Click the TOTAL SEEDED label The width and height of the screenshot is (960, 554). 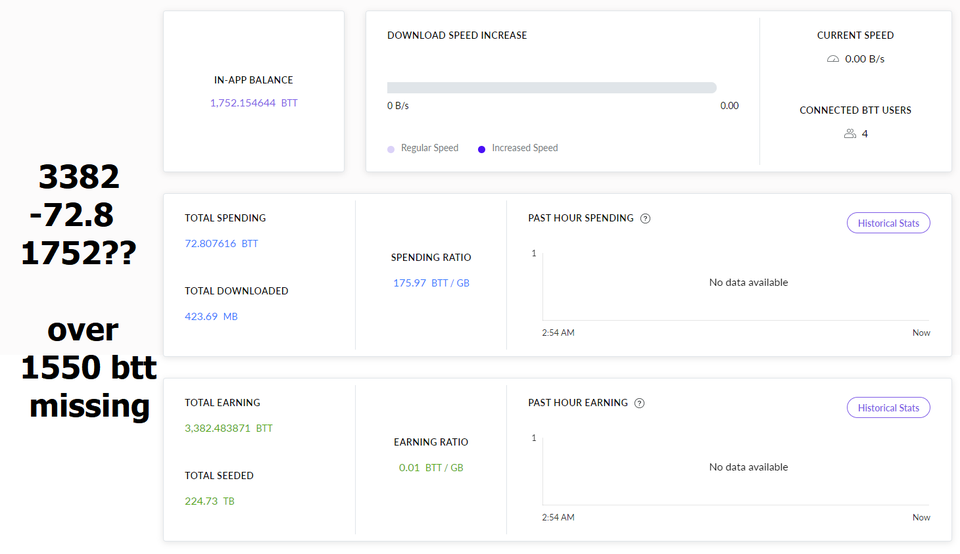click(219, 476)
